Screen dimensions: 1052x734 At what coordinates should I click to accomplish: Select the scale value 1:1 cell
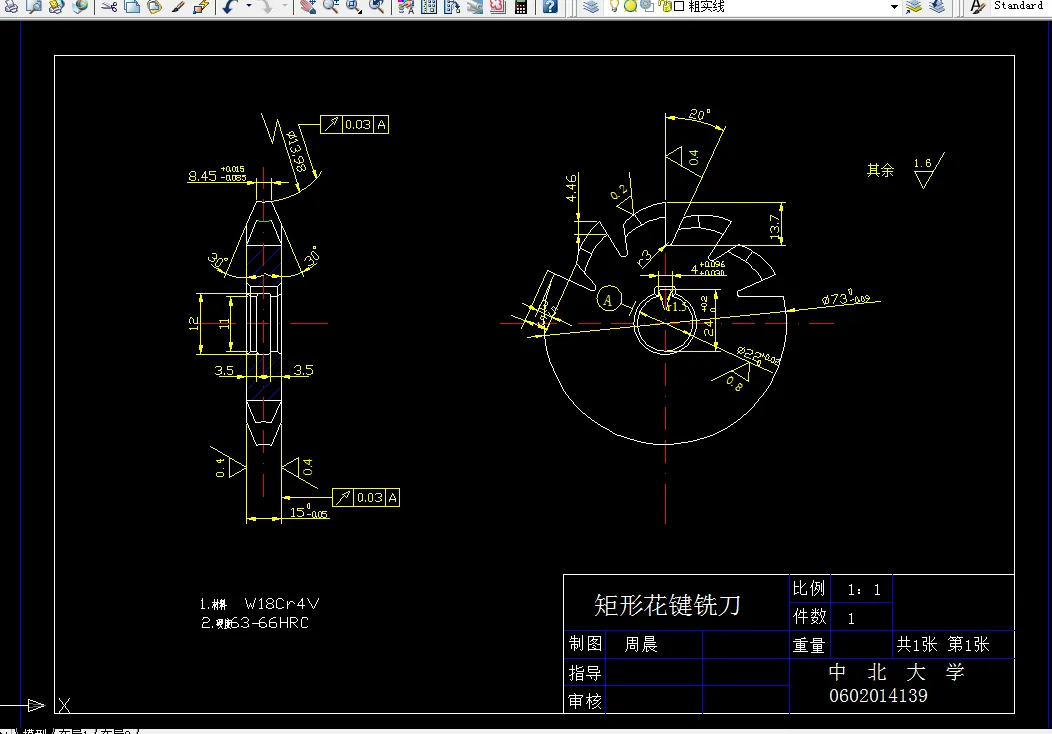click(x=862, y=589)
